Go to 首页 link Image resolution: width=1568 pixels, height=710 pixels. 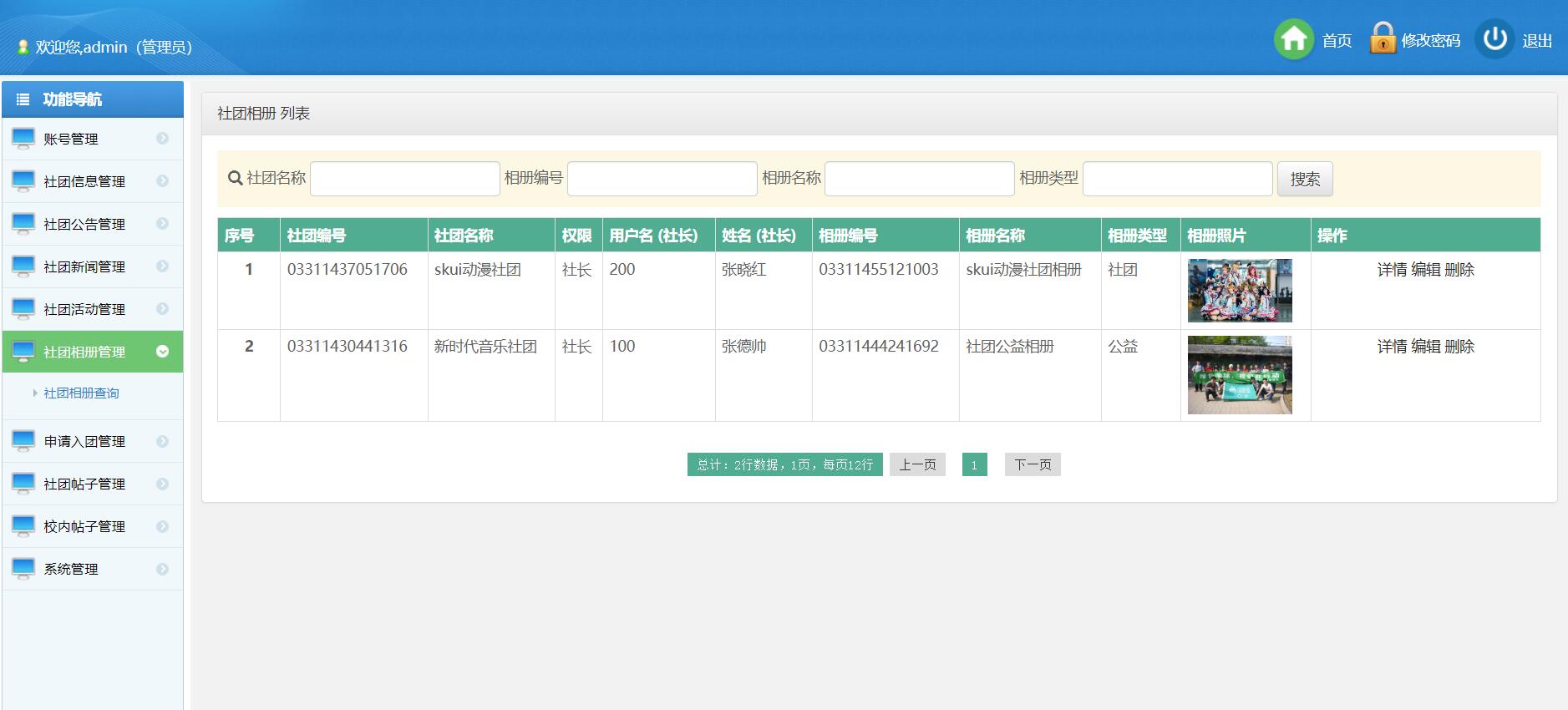tap(1337, 41)
